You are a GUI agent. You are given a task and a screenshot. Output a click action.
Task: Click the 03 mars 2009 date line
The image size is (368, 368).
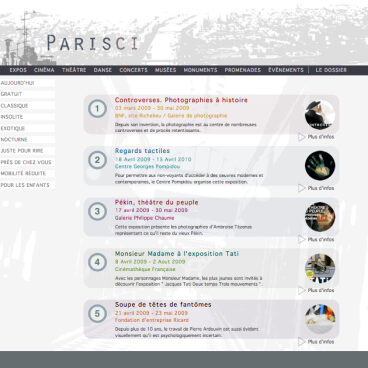(152, 108)
